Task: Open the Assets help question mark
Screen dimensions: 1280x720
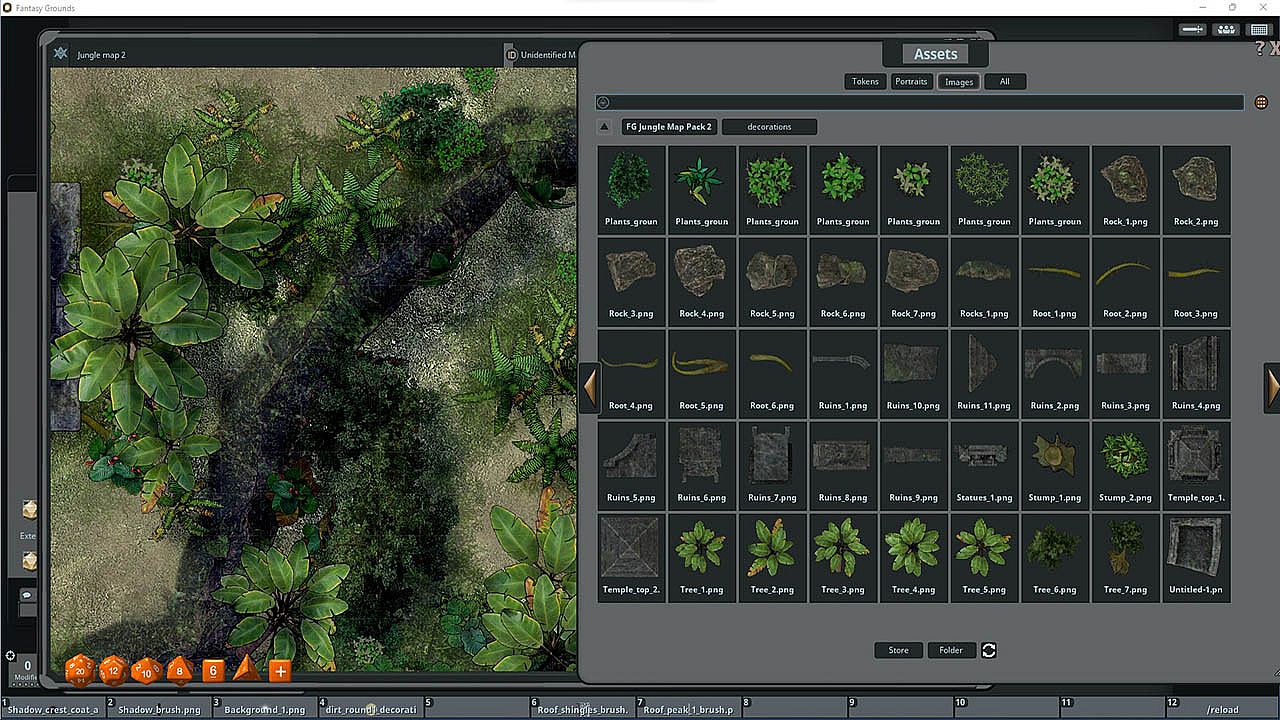Action: pyautogui.click(x=1260, y=49)
